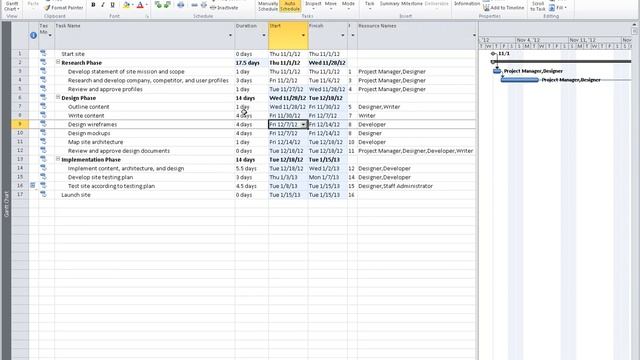Open Finish column filter arrow
Image resolution: width=640 pixels, height=360 pixels.
click(x=343, y=36)
